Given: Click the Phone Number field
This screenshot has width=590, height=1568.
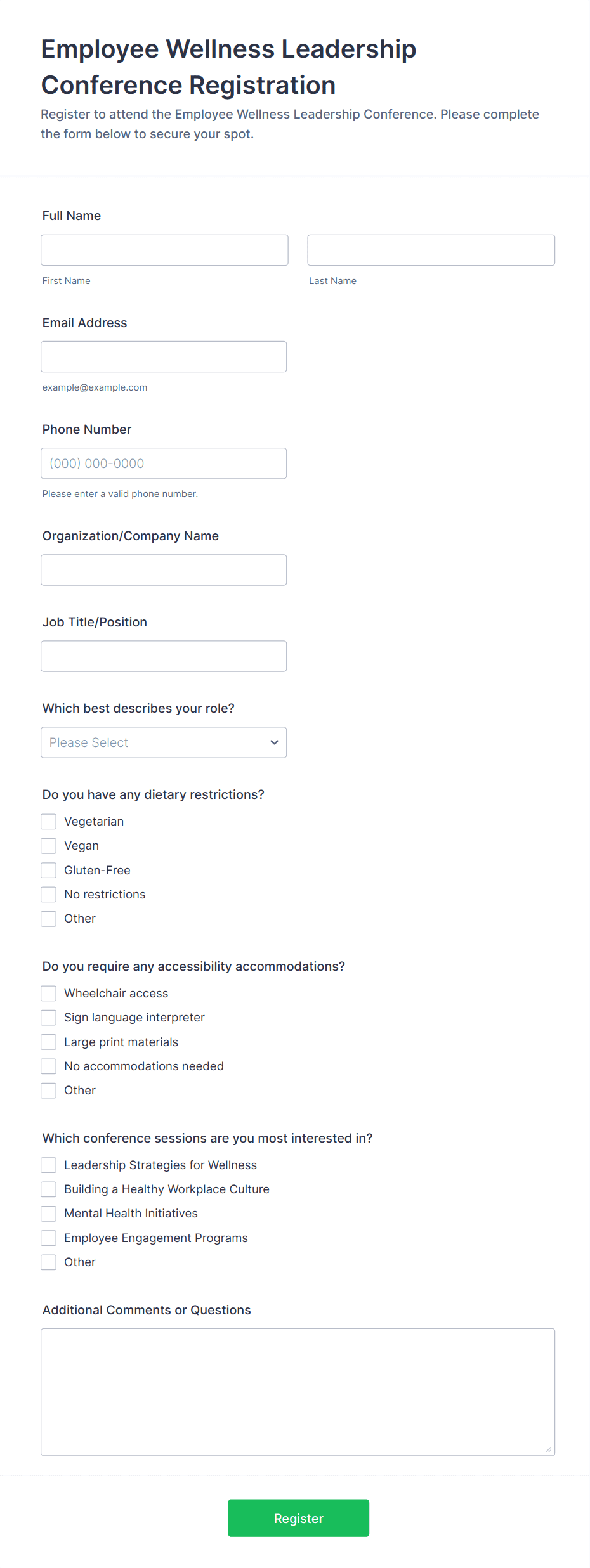Looking at the screenshot, I should (x=164, y=463).
